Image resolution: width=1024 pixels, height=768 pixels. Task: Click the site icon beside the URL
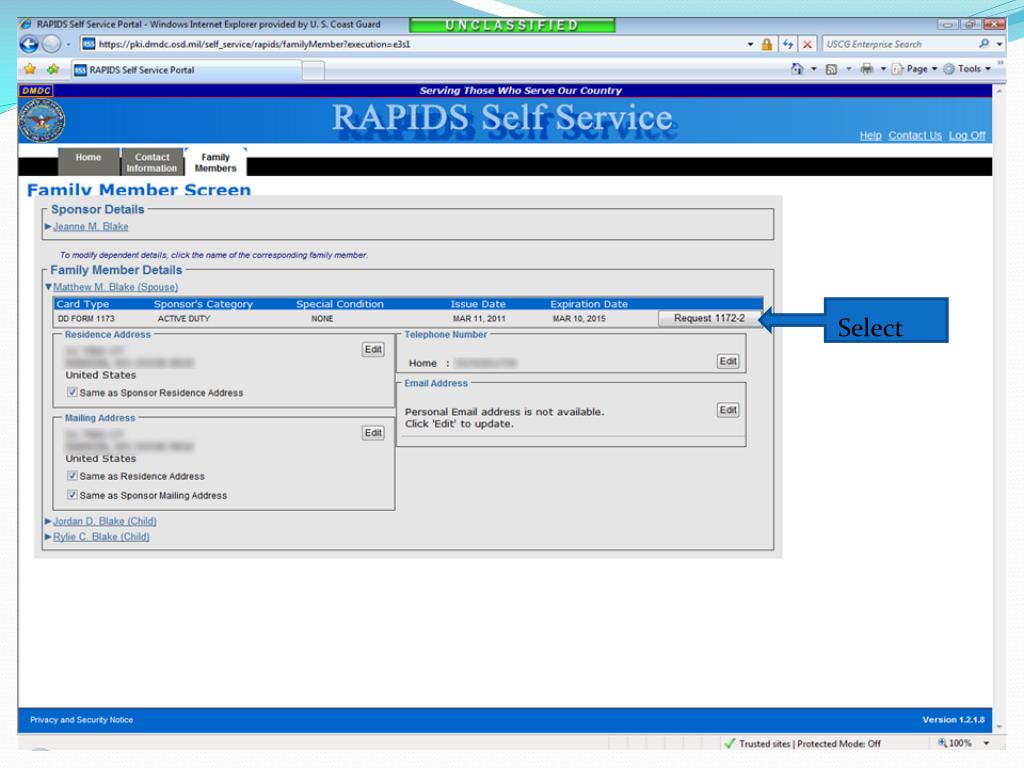pyautogui.click(x=89, y=44)
